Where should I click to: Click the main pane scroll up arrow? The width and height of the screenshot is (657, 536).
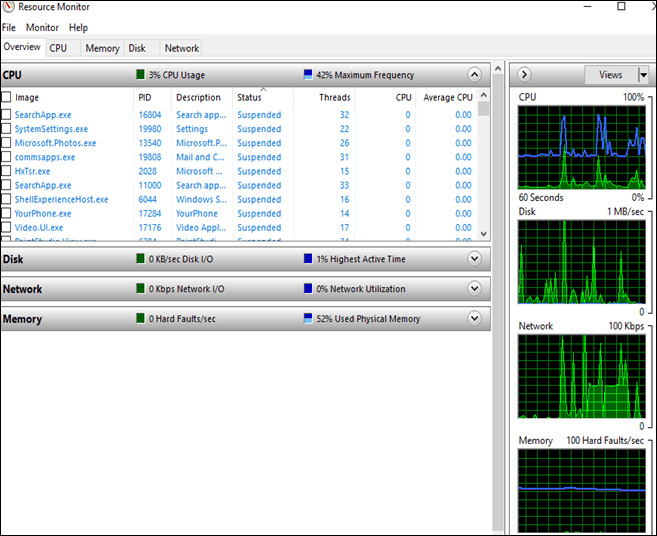pyautogui.click(x=498, y=68)
